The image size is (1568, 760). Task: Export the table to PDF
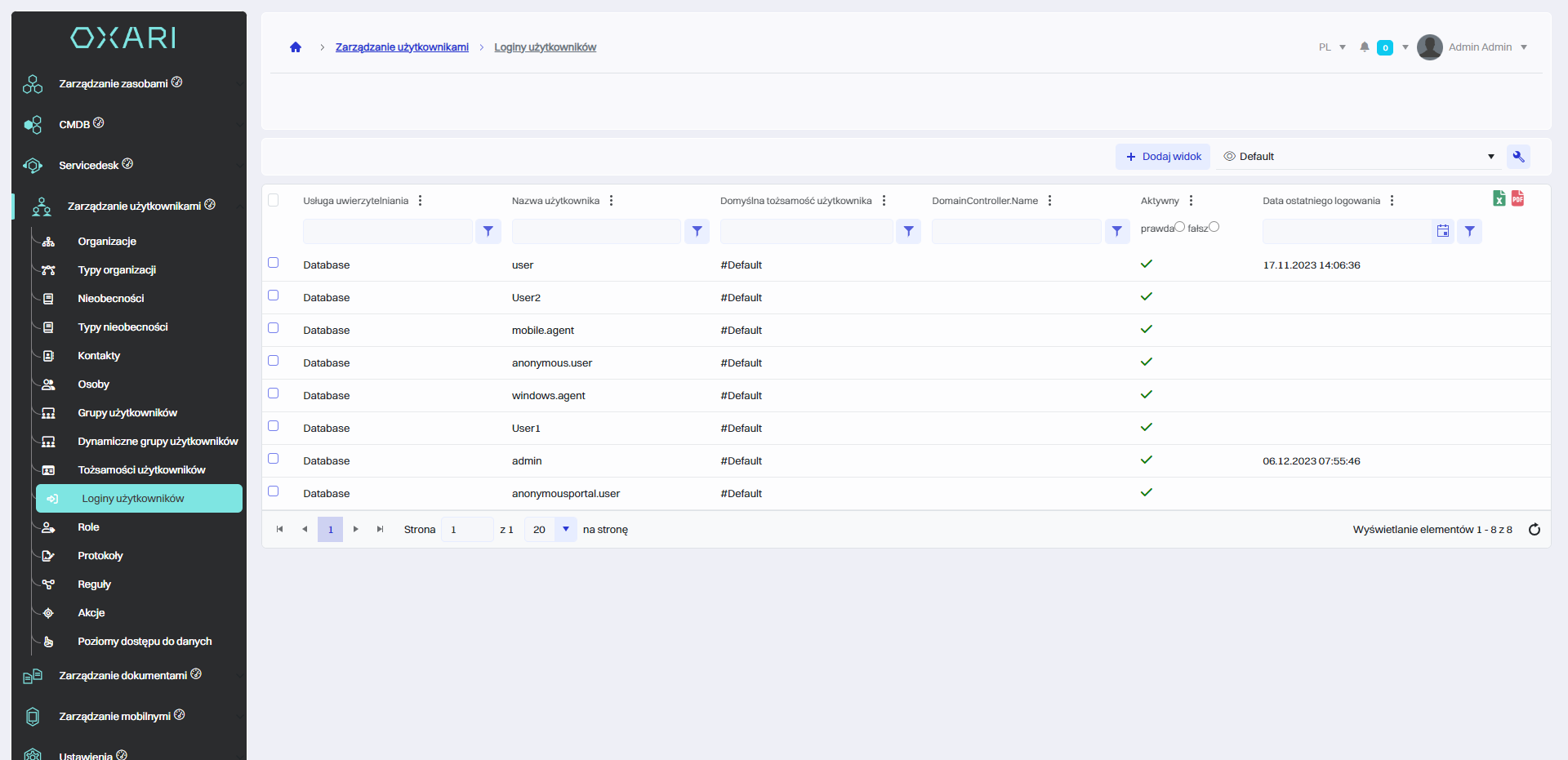1517,198
